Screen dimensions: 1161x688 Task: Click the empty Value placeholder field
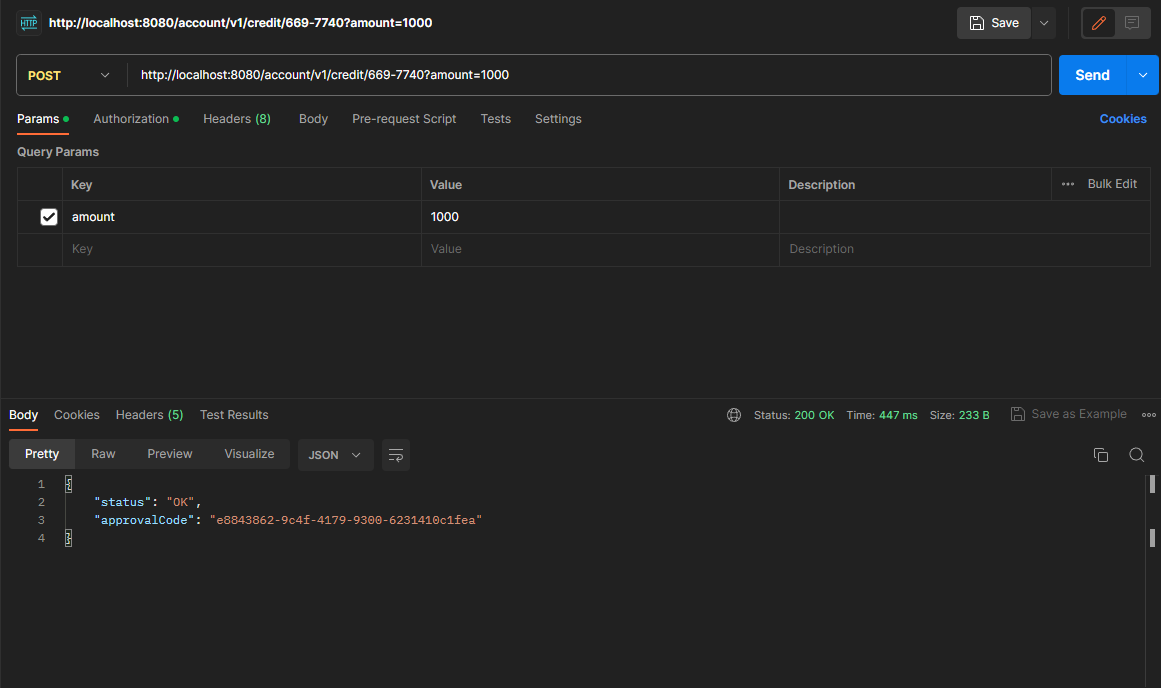point(600,250)
